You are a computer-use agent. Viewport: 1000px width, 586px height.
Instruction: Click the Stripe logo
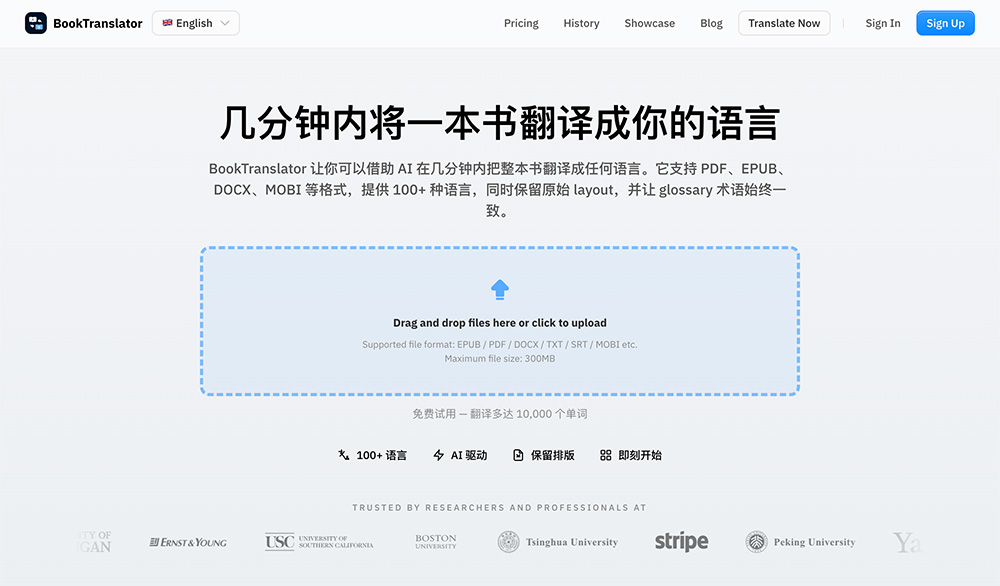click(x=681, y=541)
